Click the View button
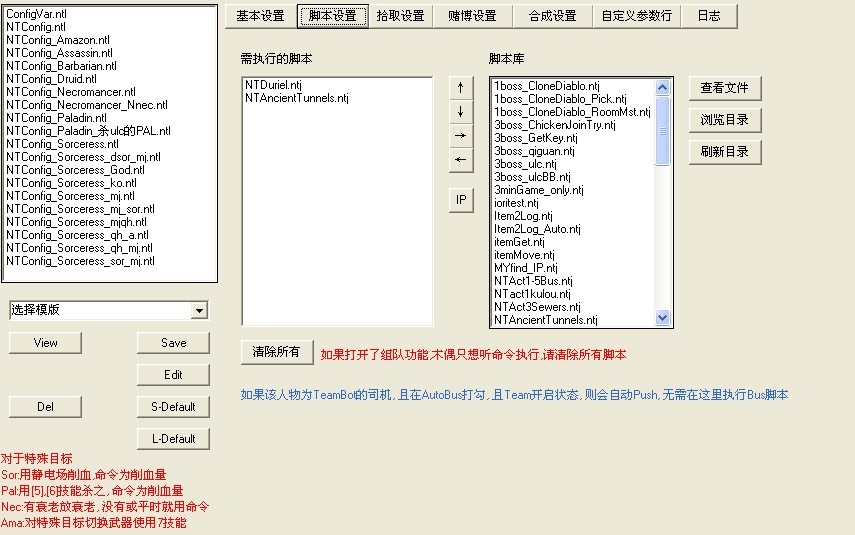 click(x=45, y=343)
